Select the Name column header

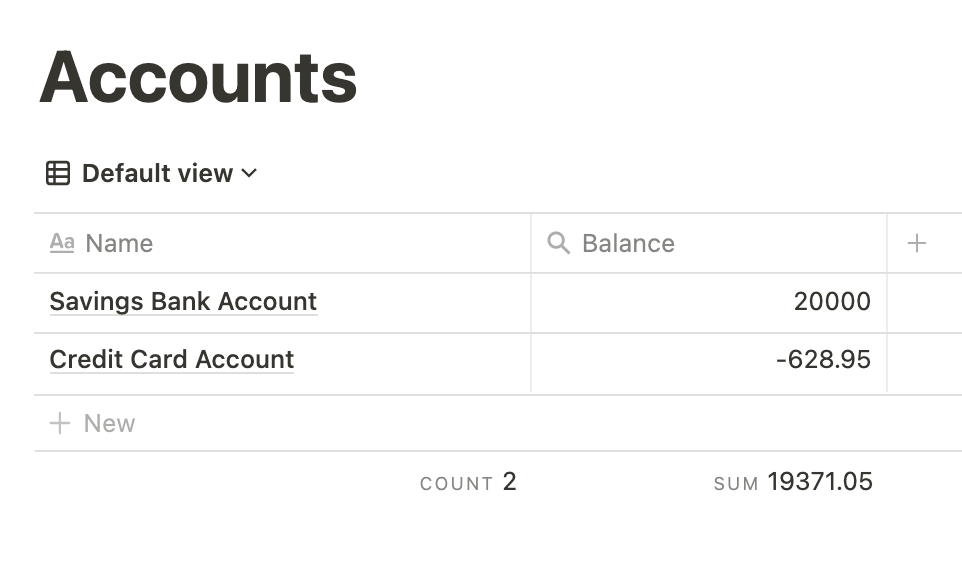coord(282,243)
